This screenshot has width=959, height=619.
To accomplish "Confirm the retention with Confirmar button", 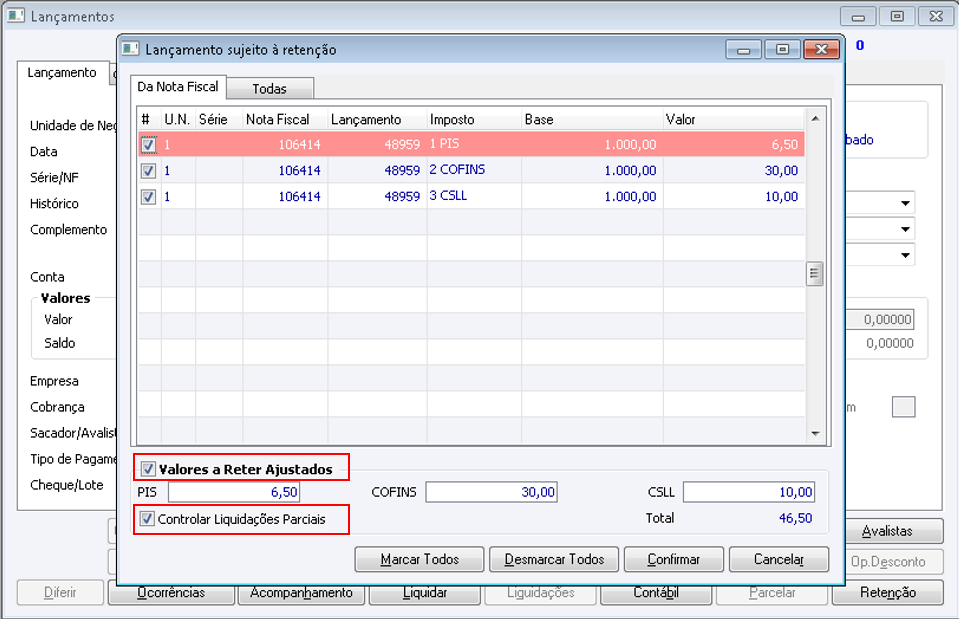I will pos(673,559).
